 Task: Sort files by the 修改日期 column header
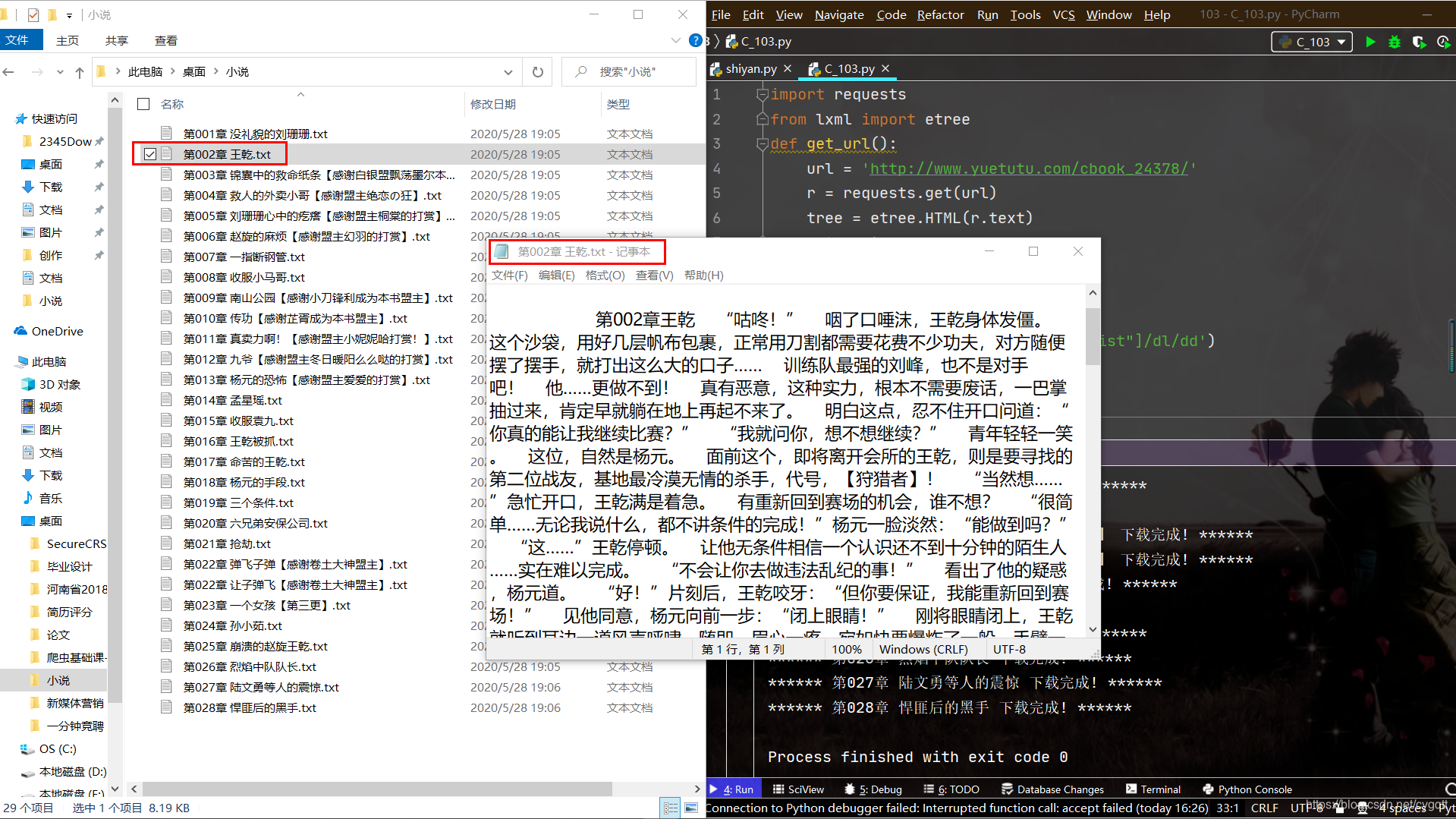click(493, 104)
